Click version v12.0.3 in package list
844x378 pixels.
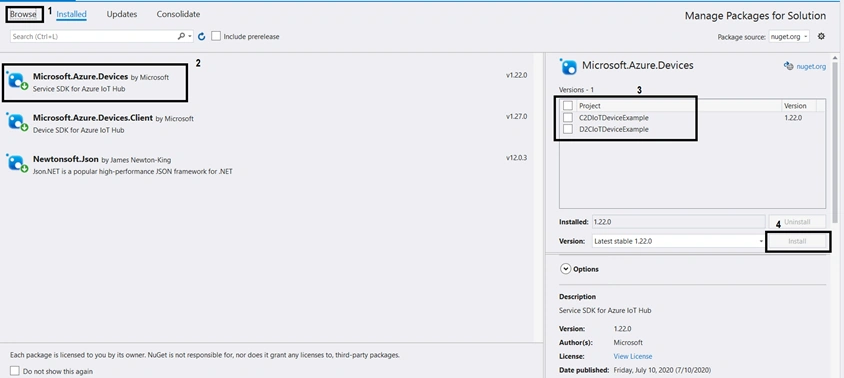[x=516, y=158]
